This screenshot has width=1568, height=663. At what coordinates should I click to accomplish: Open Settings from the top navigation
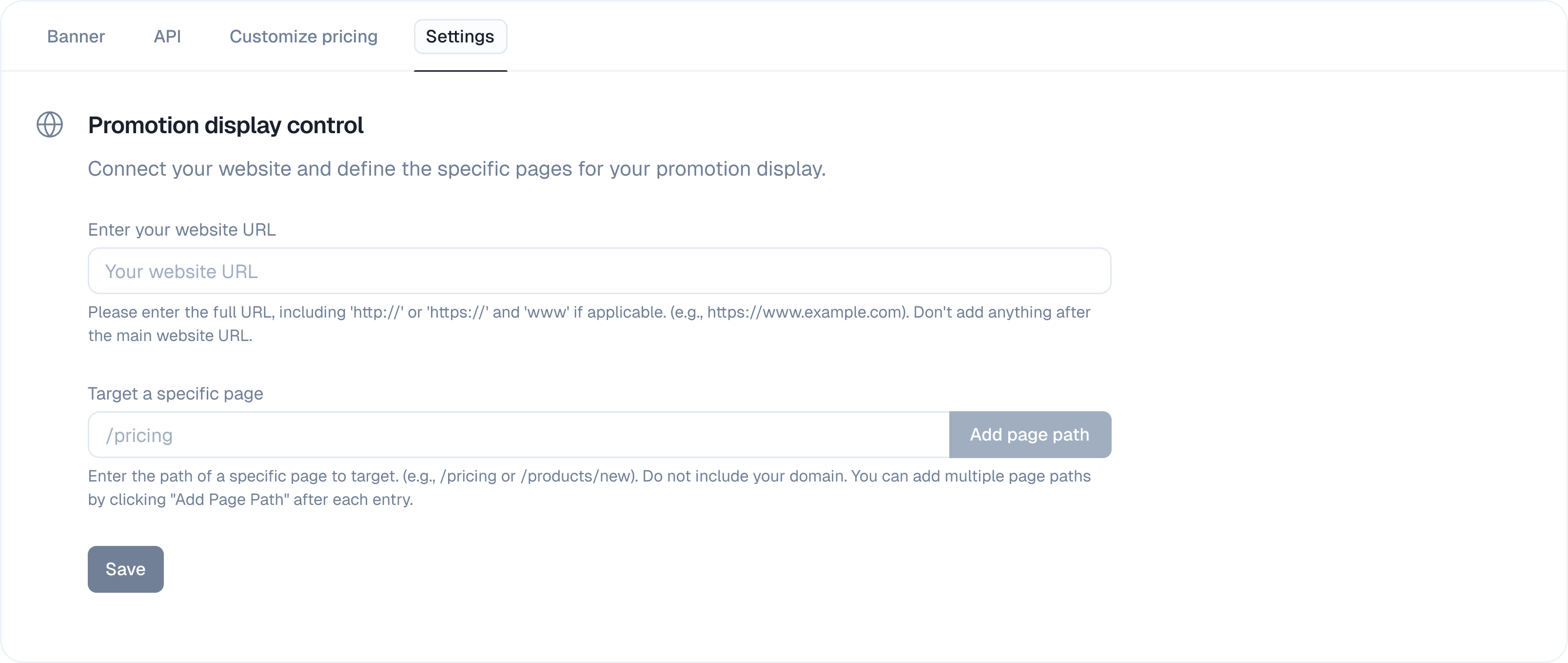coord(460,37)
